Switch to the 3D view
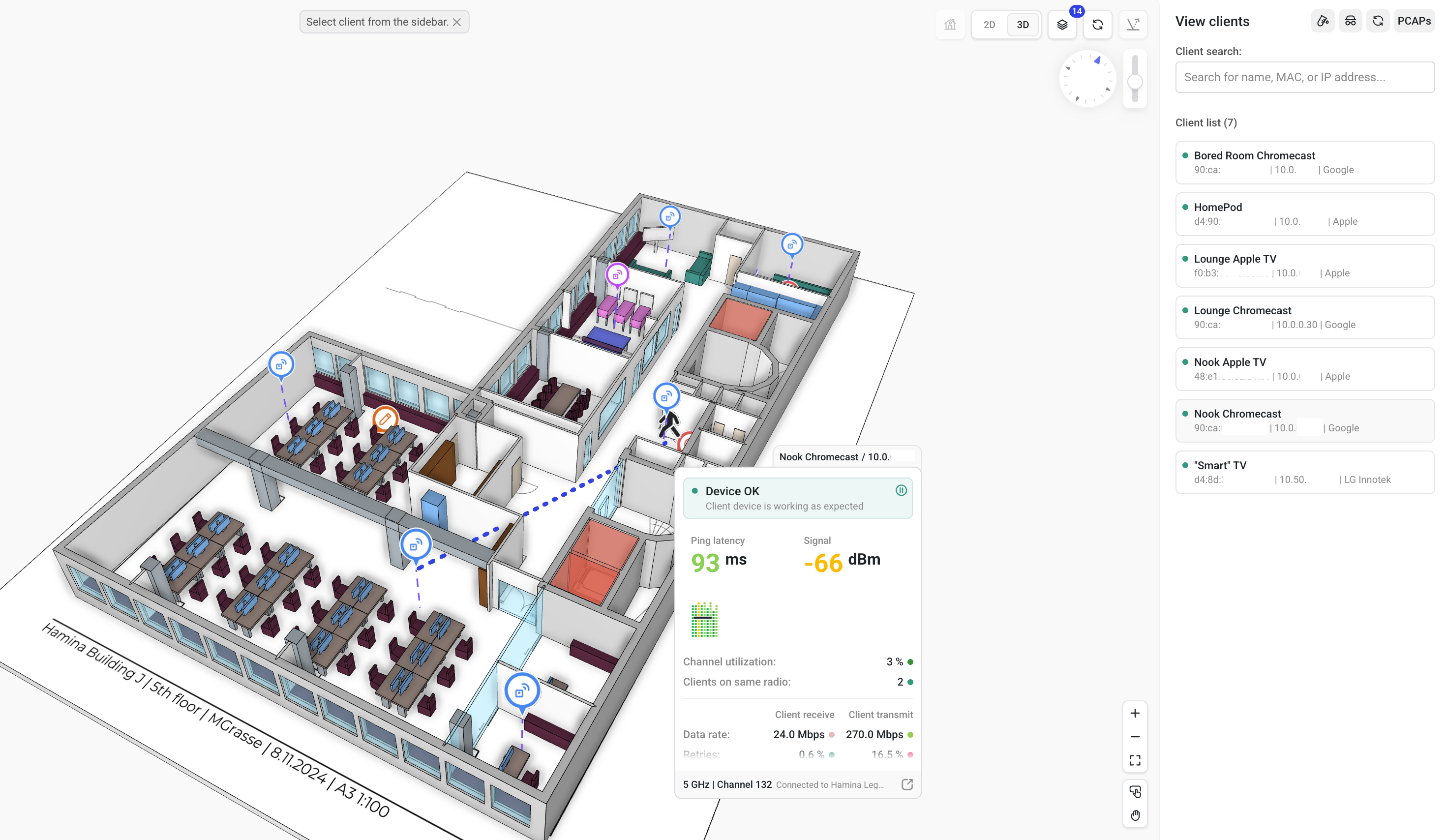The image size is (1446, 840). (1023, 25)
